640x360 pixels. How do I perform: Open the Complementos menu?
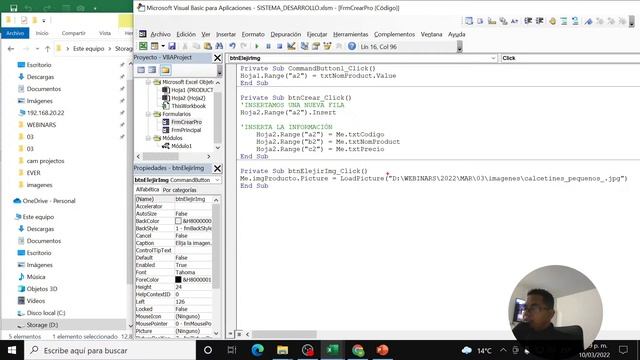(394, 34)
